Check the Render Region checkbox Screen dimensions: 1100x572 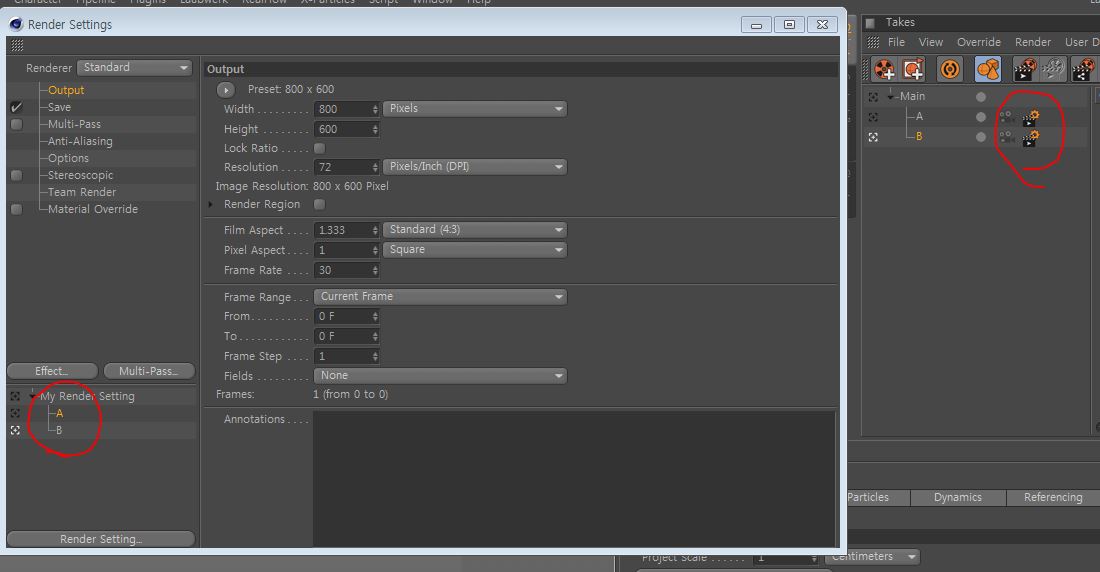[319, 204]
